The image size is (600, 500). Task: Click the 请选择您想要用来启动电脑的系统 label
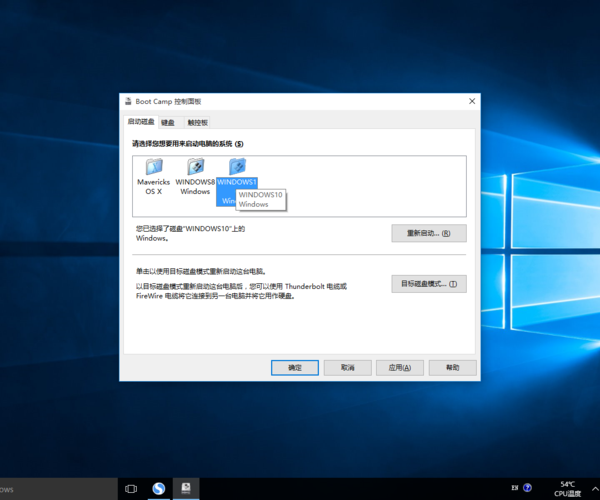(x=188, y=144)
